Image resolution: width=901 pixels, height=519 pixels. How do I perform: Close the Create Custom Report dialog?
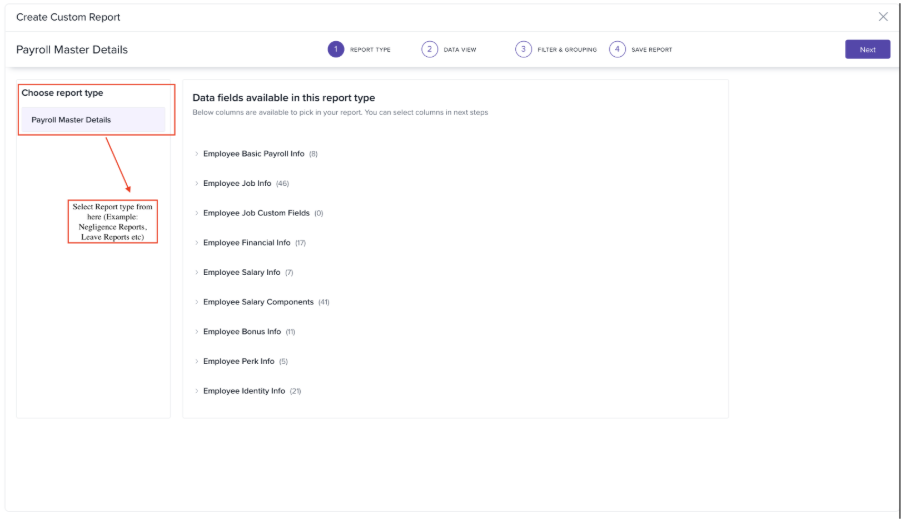882,17
